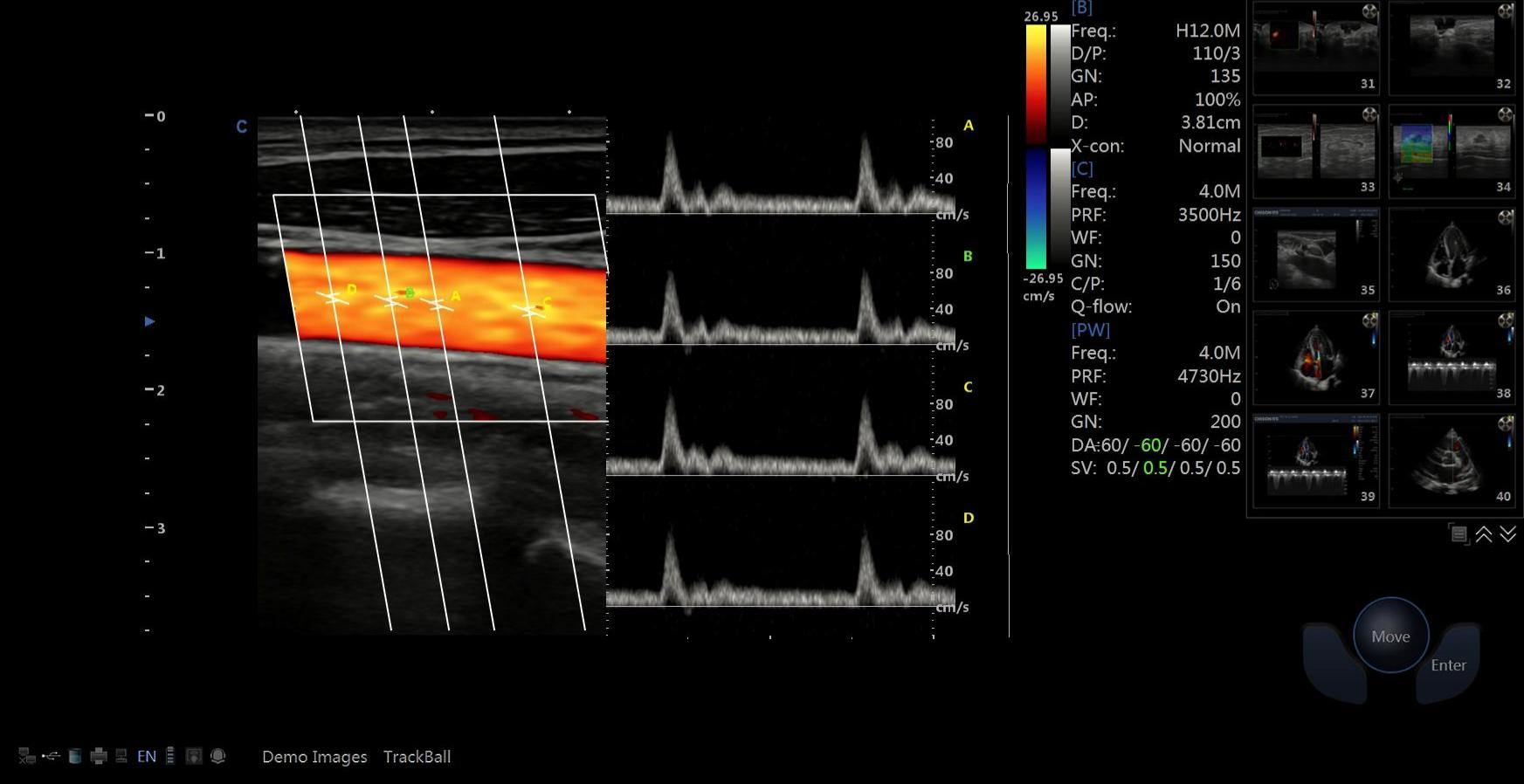The height and width of the screenshot is (784, 1524).
Task: Open the hard disk storage icon
Action: tap(75, 756)
